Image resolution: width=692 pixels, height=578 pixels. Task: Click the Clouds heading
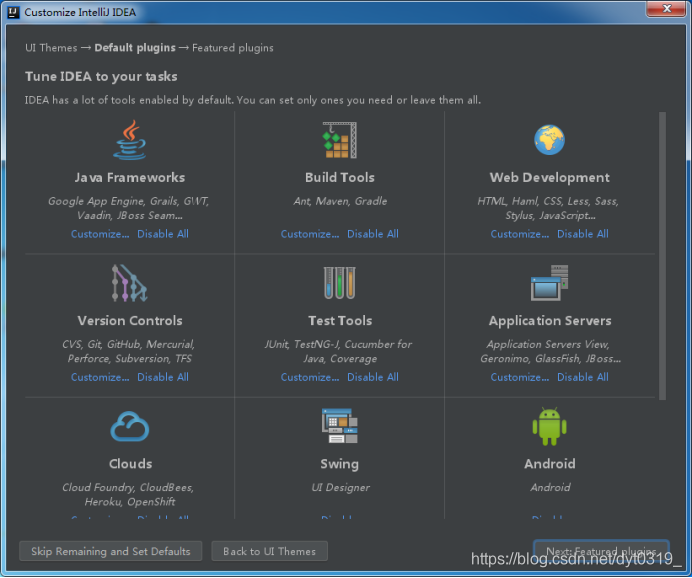pyautogui.click(x=130, y=464)
